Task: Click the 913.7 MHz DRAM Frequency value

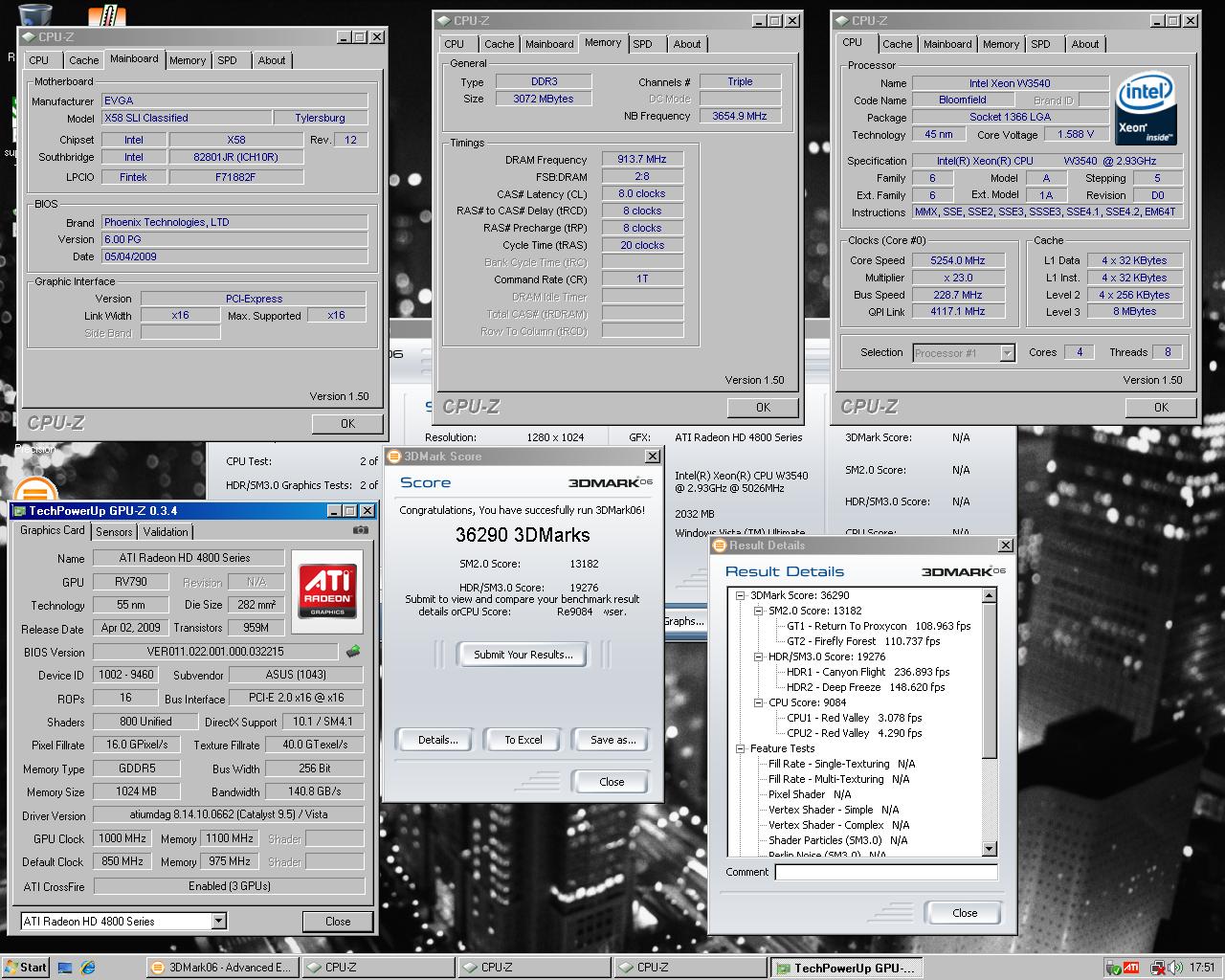Action: coord(642,159)
